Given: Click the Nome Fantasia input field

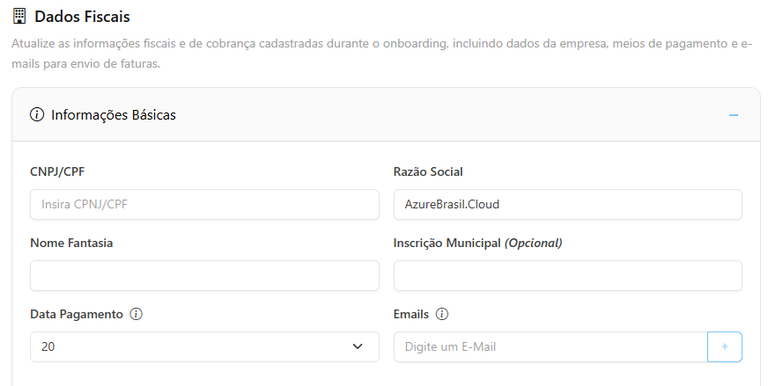Looking at the screenshot, I should click(205, 276).
